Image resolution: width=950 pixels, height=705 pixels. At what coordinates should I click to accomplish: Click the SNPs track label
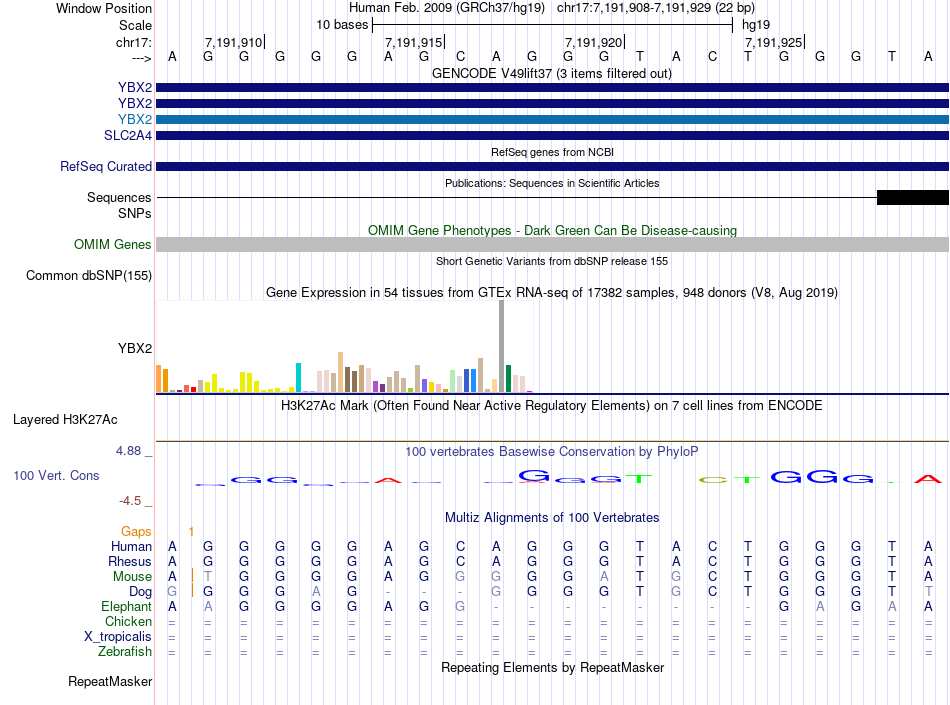tap(135, 213)
